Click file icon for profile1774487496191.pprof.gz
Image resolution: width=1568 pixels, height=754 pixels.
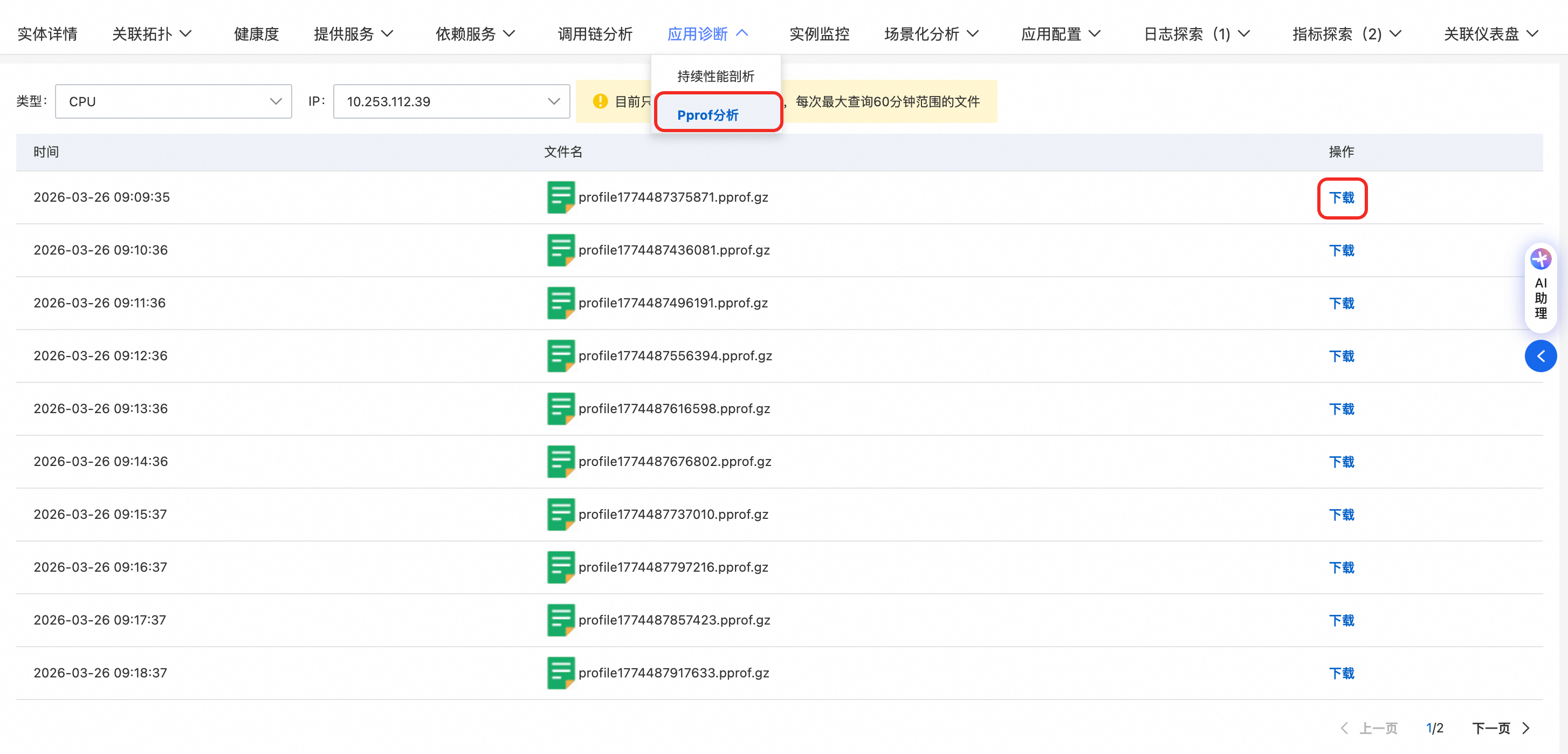point(560,303)
